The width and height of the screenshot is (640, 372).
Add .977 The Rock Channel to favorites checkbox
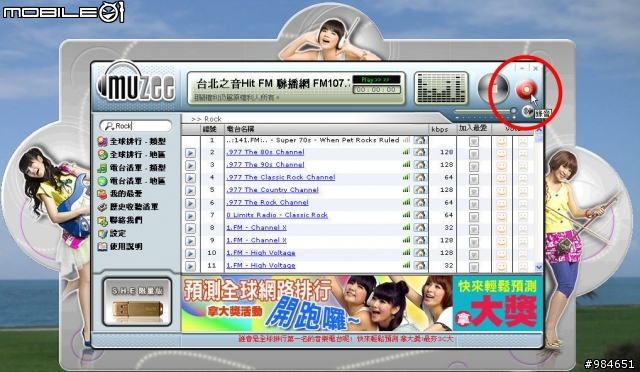tap(473, 205)
